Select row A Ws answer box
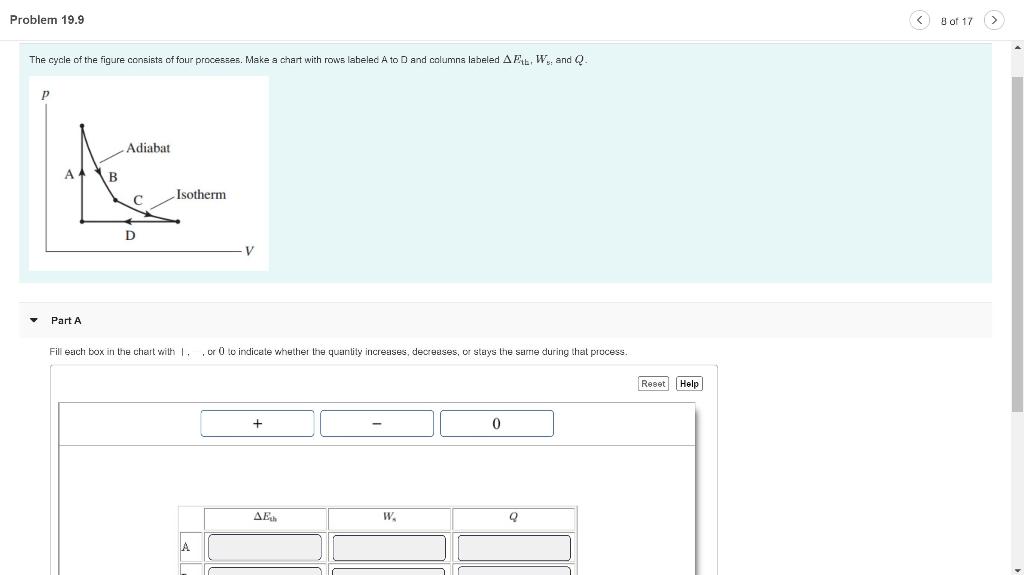This screenshot has width=1024, height=575. click(389, 547)
